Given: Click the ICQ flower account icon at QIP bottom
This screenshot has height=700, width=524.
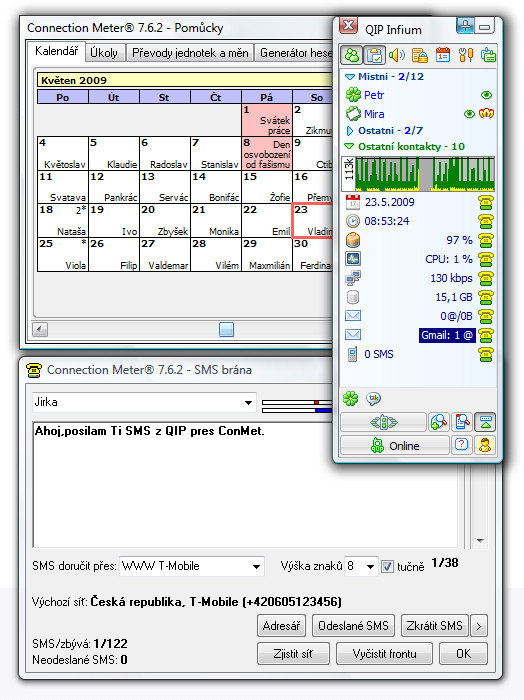Looking at the screenshot, I should (351, 398).
